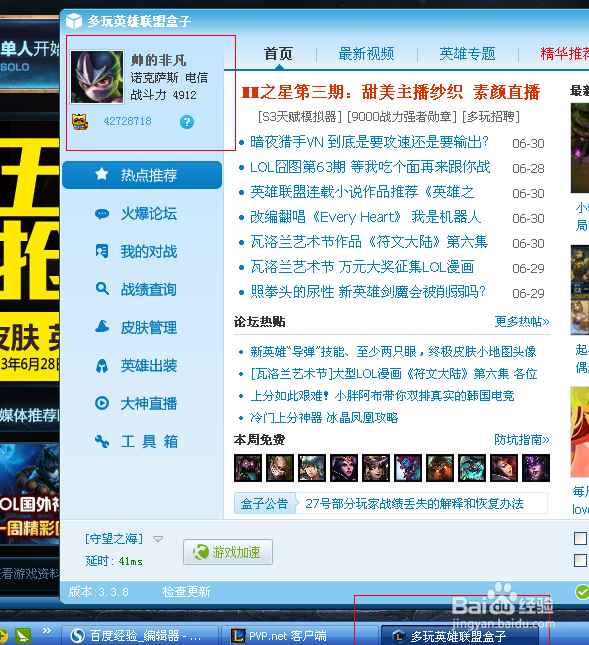Screen dimensions: 589x645
Task: Select 热点推荐 star icon in sidebar
Action: click(x=102, y=174)
